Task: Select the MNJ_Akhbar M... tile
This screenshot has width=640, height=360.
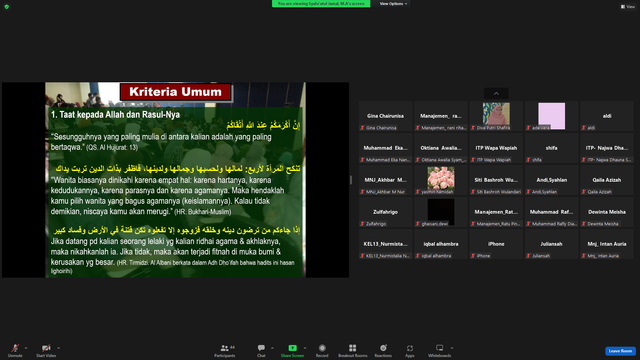Action: (386, 180)
